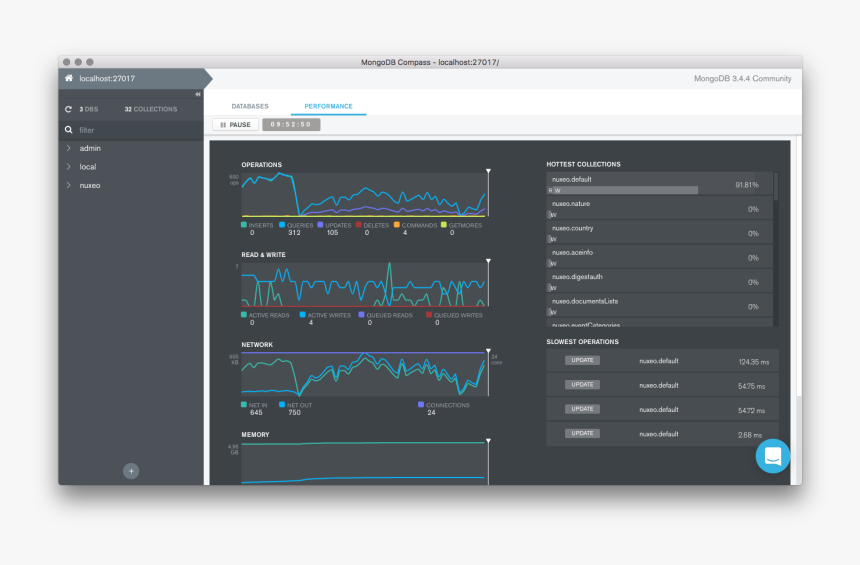Expand the local database chevron
The width and height of the screenshot is (860, 565).
[x=69, y=167]
